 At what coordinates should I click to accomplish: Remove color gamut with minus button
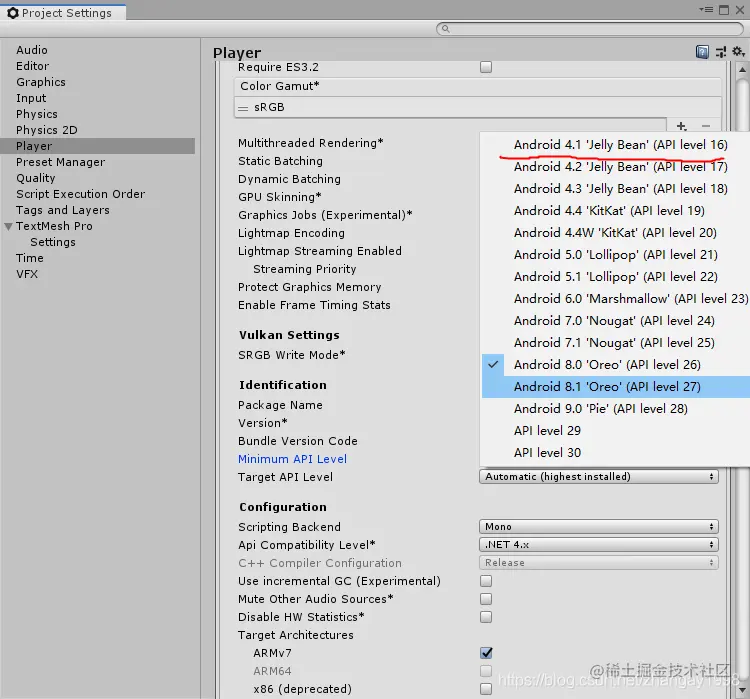pyautogui.click(x=706, y=126)
